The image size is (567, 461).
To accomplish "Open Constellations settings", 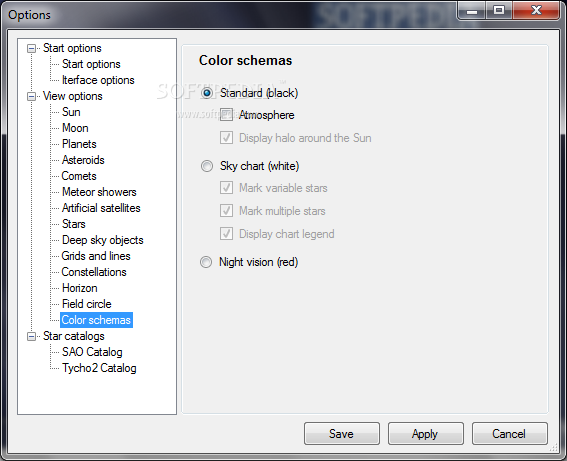I will point(94,272).
